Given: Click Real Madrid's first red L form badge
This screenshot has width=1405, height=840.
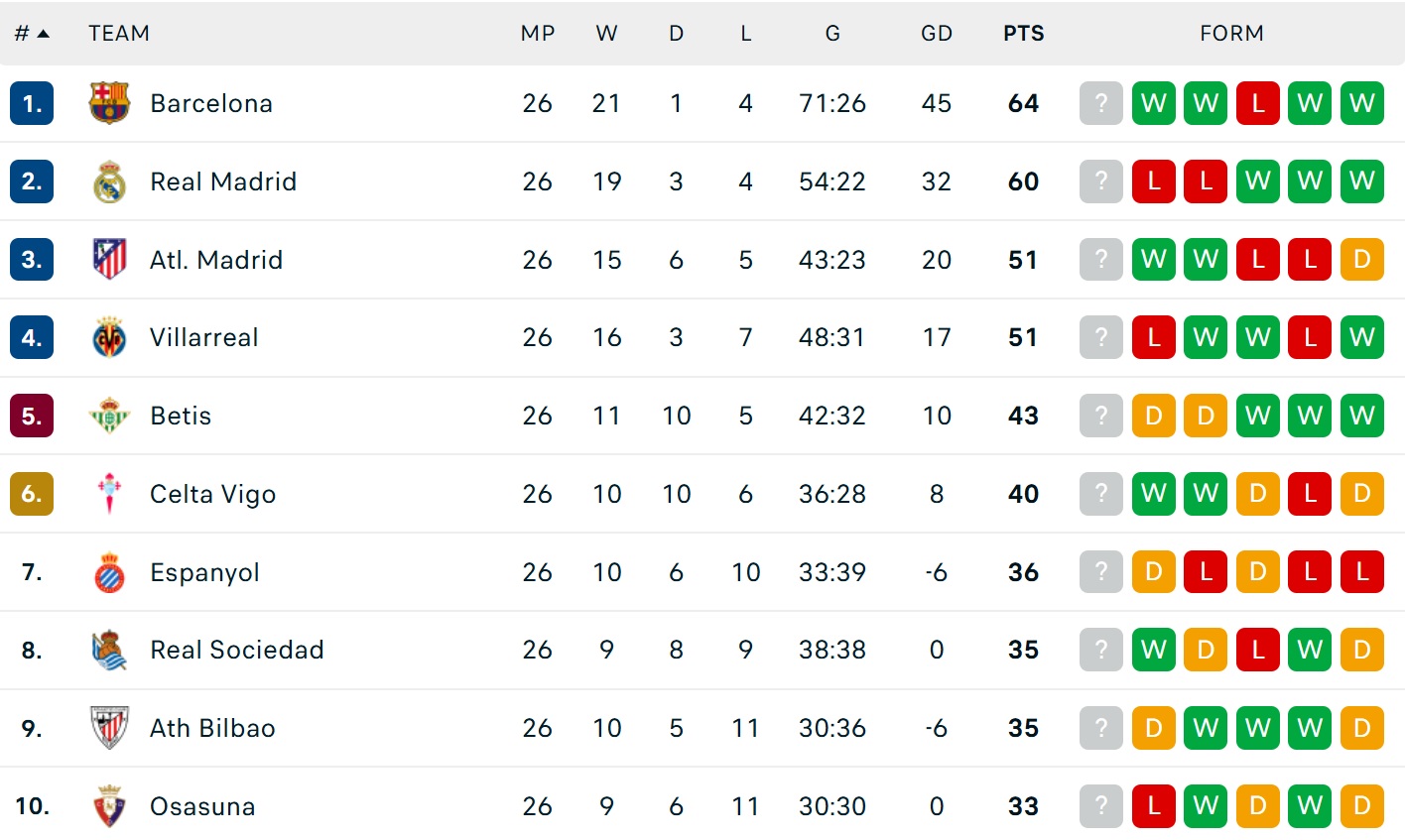Looking at the screenshot, I should (1153, 181).
